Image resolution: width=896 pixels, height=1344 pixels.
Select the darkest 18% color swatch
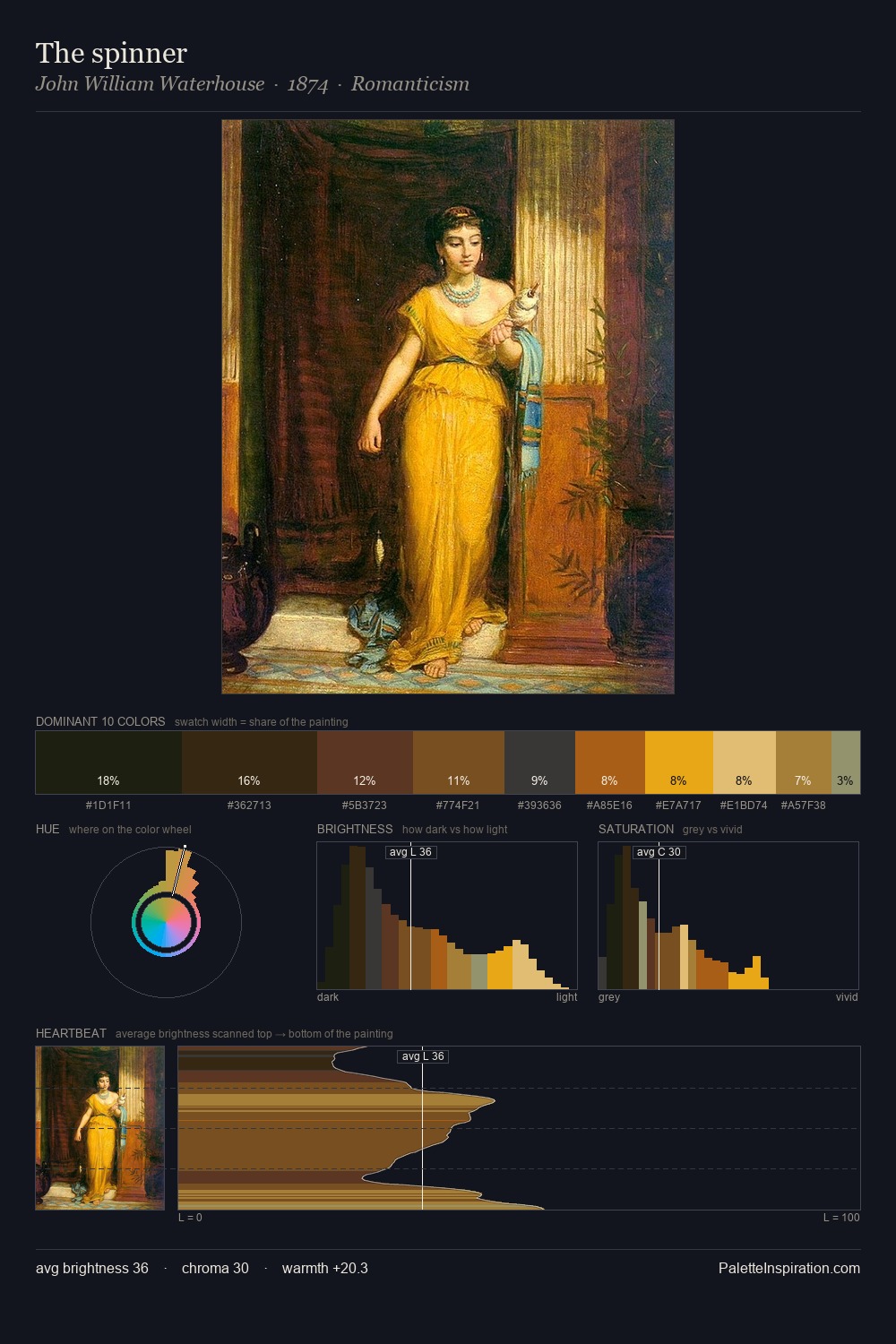tap(108, 762)
